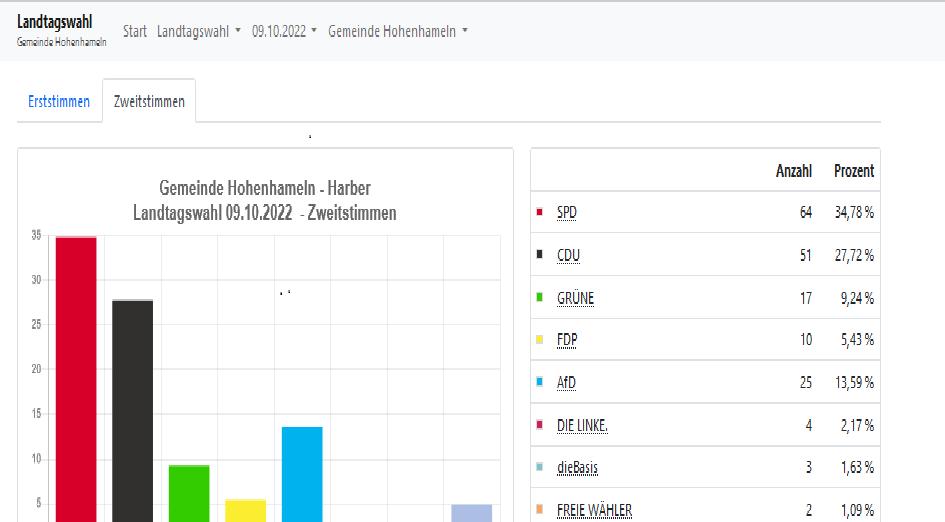
Task: Click the CDU vote count 51
Action: [x=806, y=255]
